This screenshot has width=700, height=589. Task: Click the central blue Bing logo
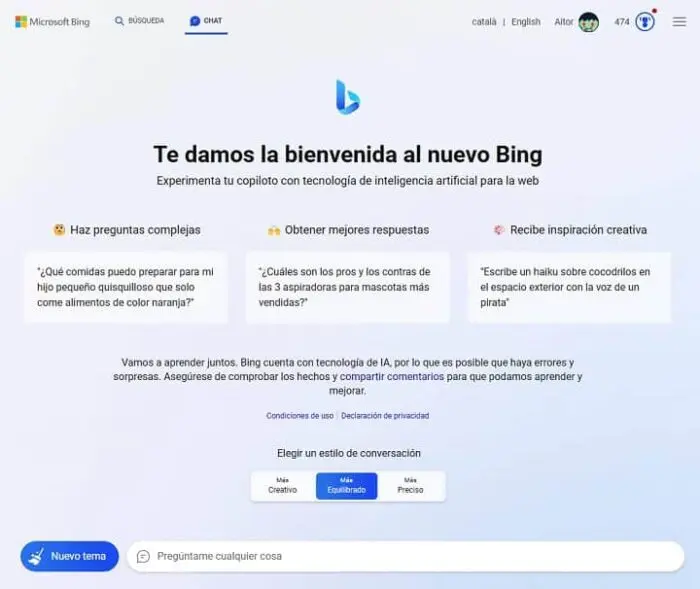click(348, 97)
